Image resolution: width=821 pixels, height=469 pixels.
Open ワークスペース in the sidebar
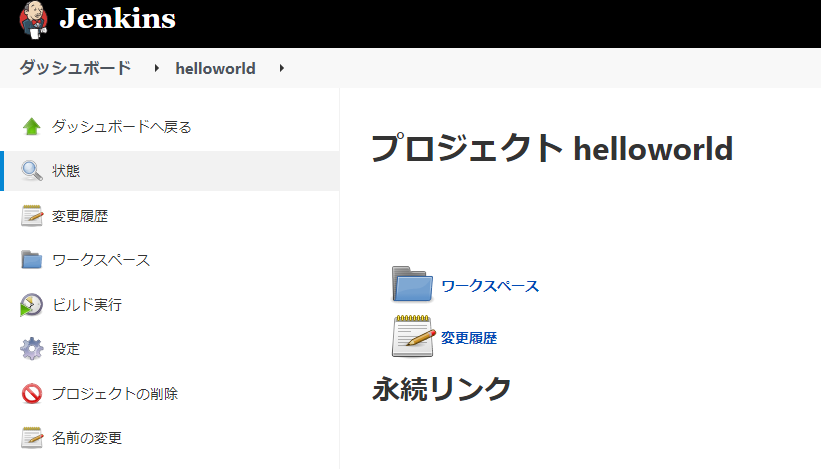pos(101,260)
